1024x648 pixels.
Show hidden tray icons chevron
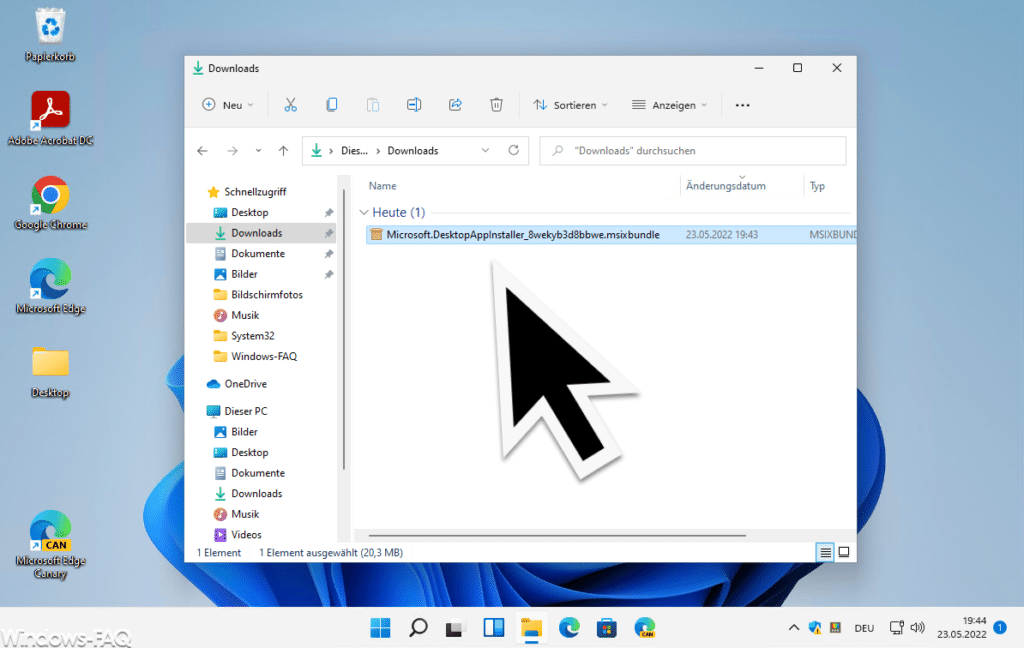793,628
